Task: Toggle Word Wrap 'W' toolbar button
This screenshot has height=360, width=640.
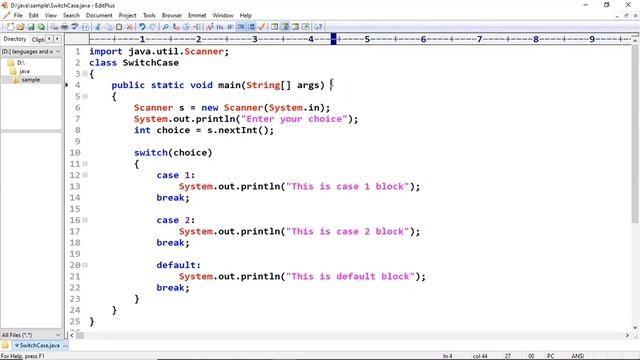Action: 231,27
